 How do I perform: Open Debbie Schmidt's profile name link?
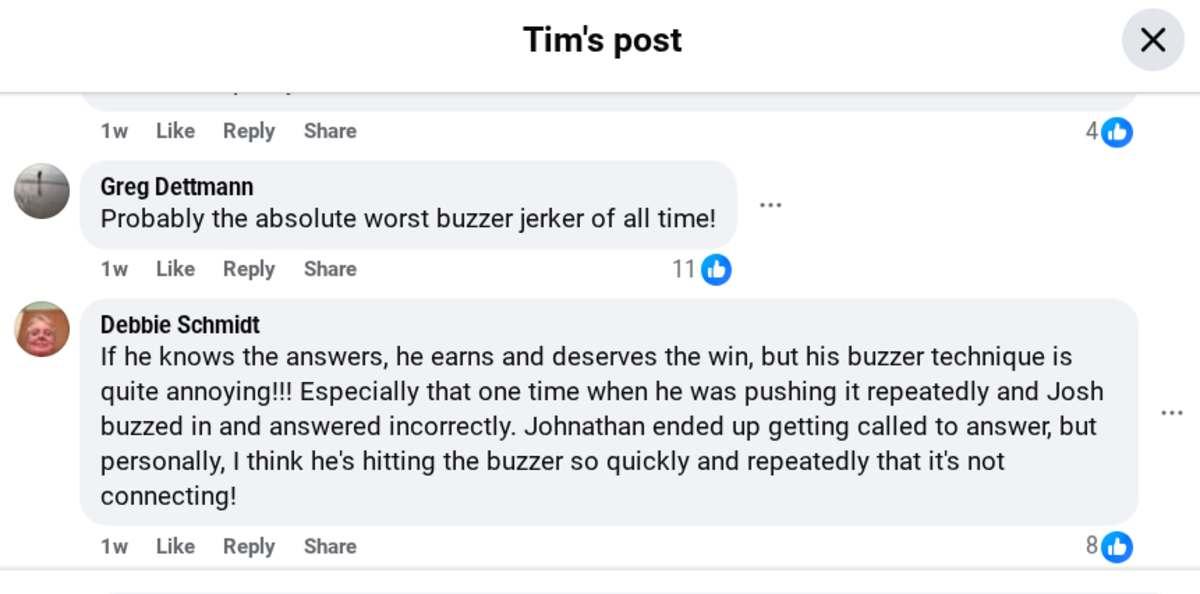180,325
